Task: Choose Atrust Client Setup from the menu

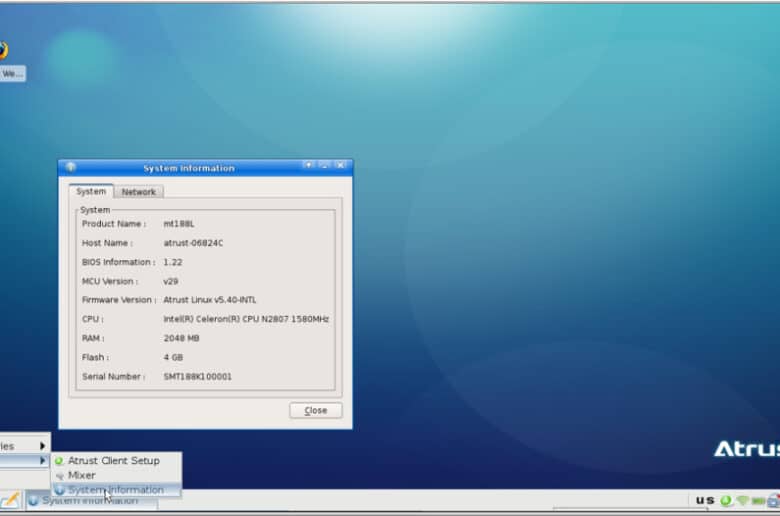Action: click(116, 461)
